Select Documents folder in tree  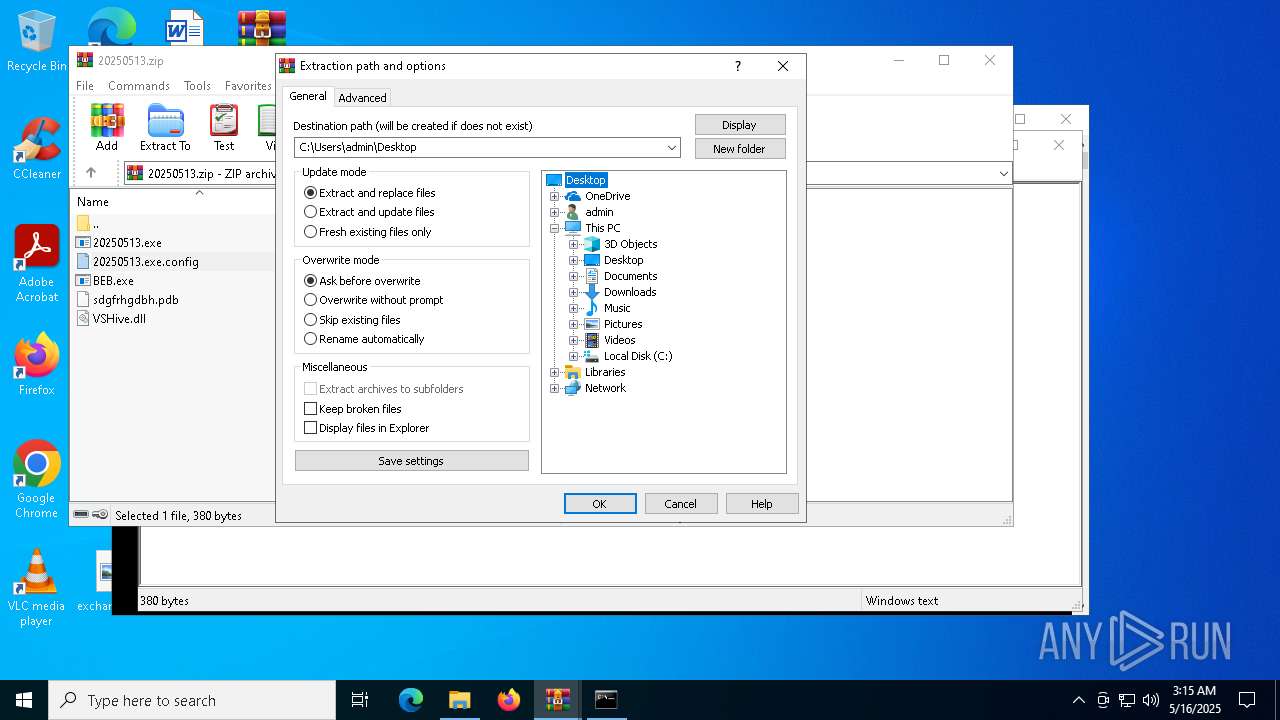tap(630, 276)
